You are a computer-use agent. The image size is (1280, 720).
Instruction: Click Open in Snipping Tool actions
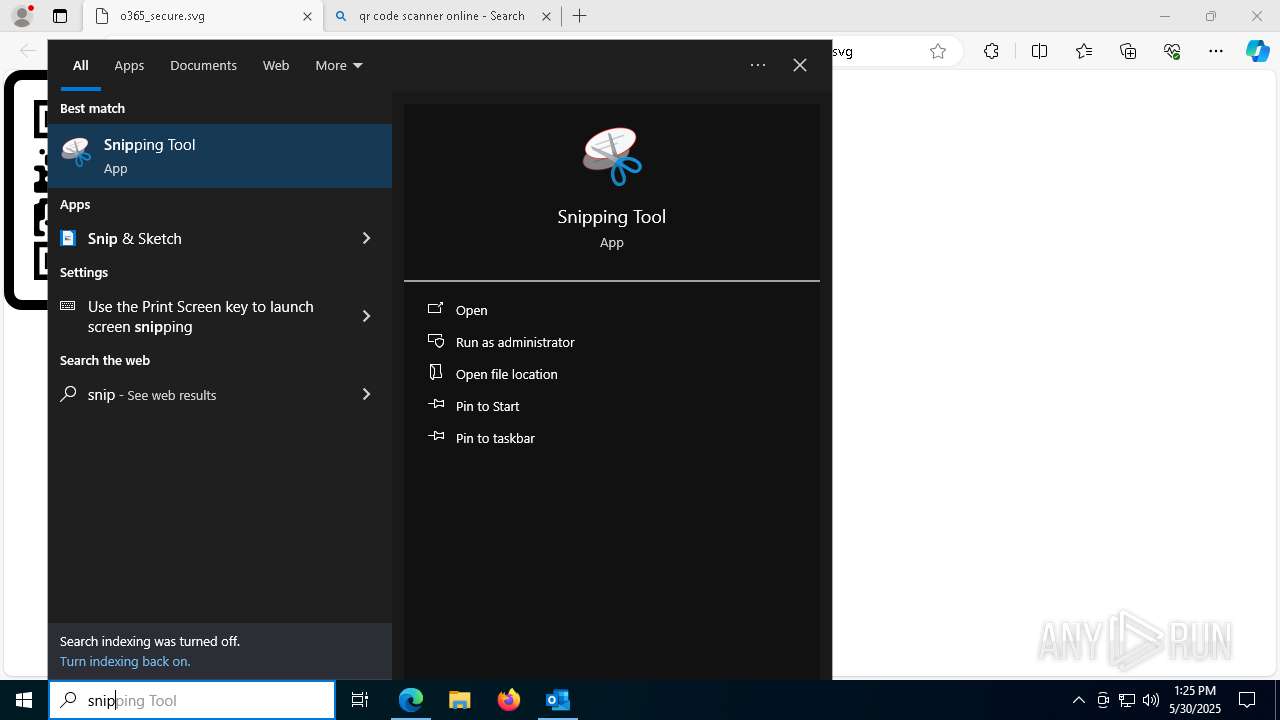pyautogui.click(x=472, y=310)
